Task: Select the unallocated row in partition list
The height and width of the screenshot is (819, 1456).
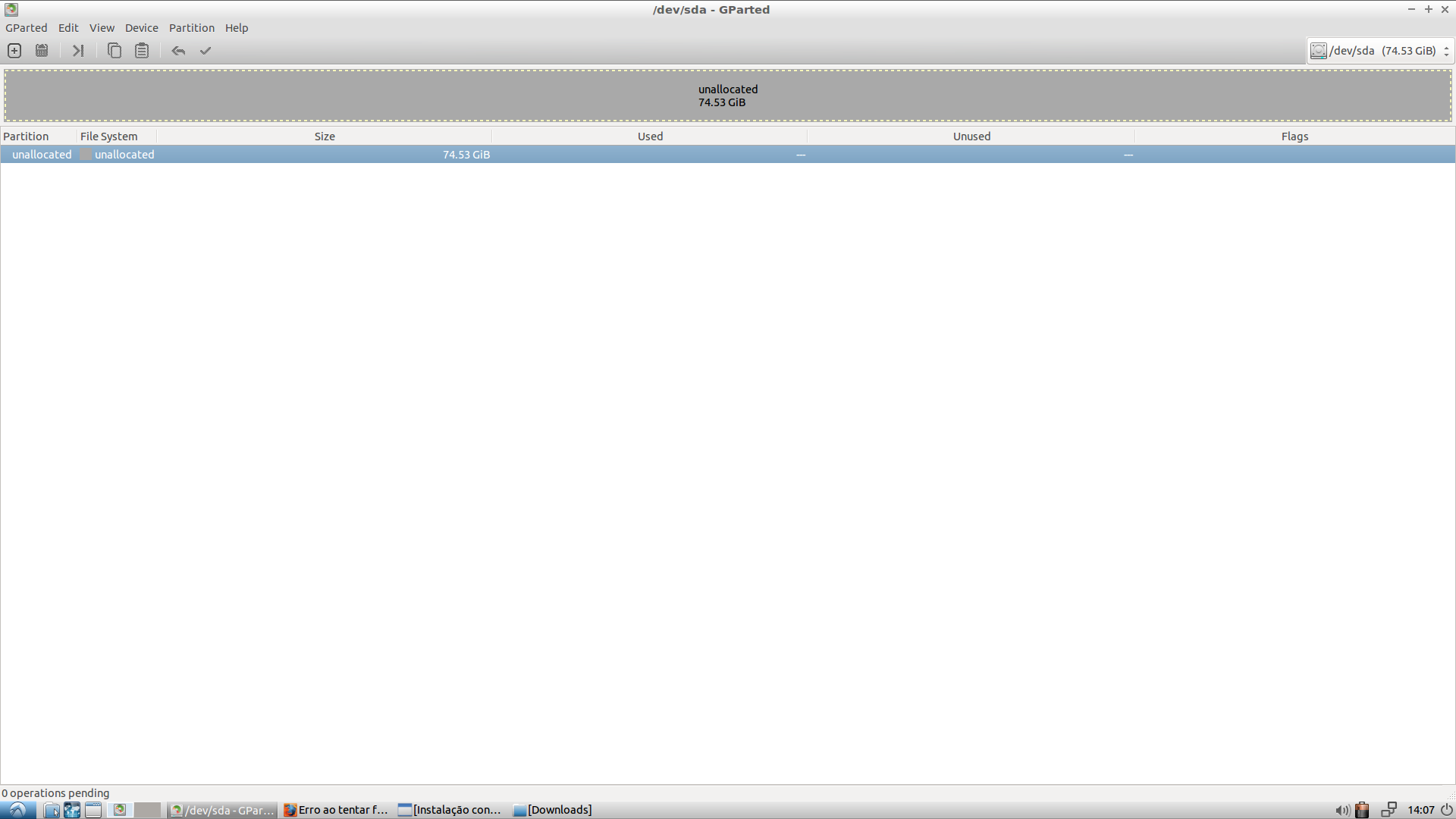Action: point(728,155)
